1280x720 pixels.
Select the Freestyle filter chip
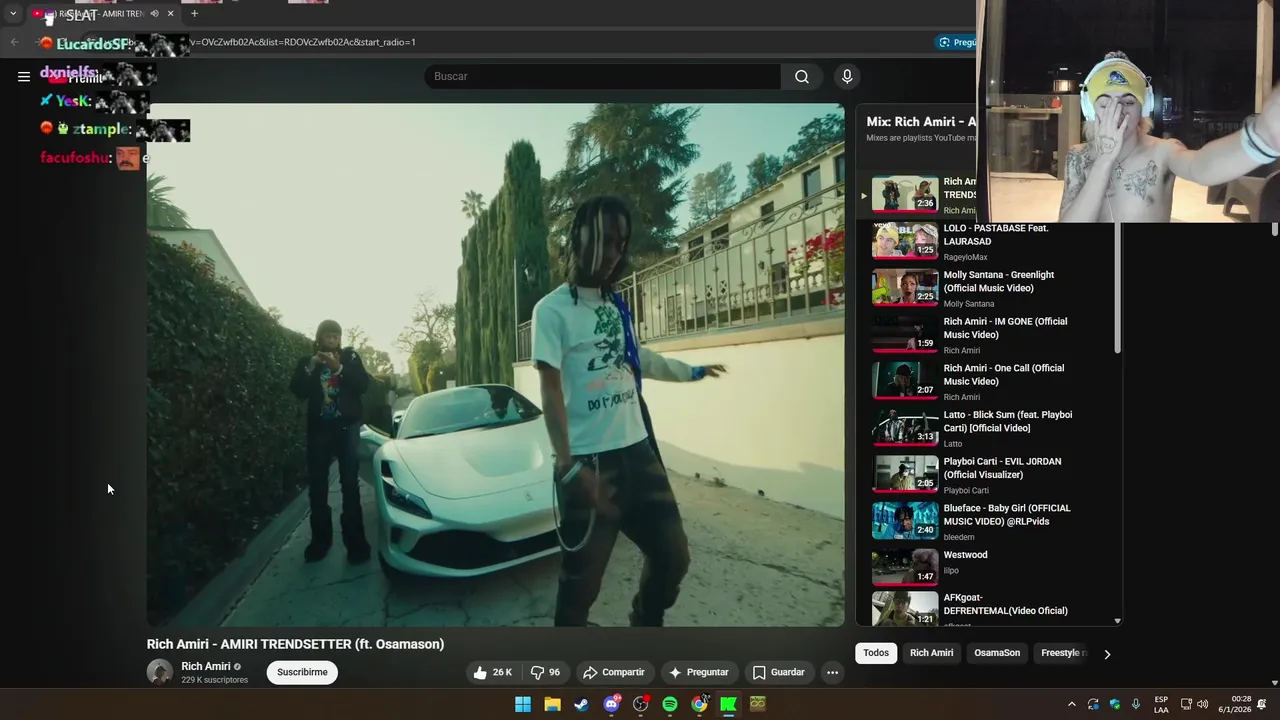coord(1062,653)
